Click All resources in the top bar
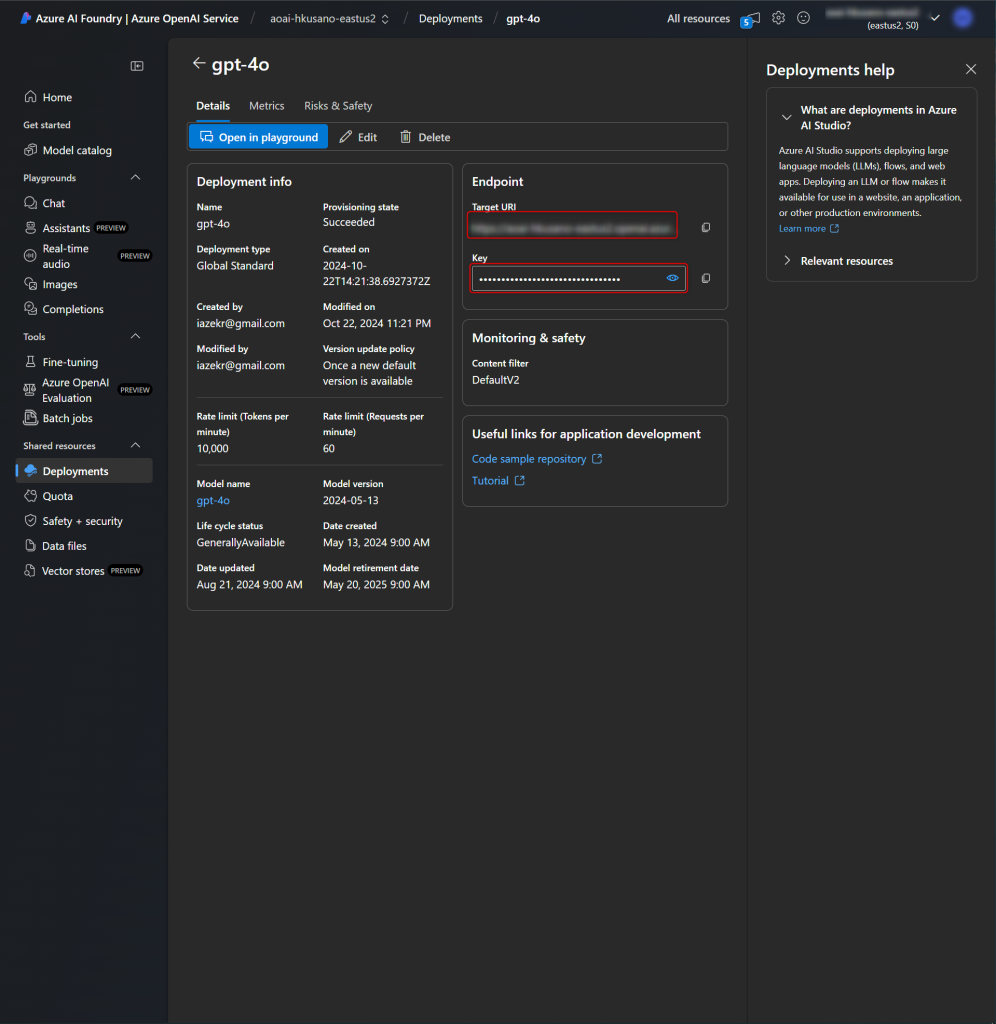 coord(698,18)
